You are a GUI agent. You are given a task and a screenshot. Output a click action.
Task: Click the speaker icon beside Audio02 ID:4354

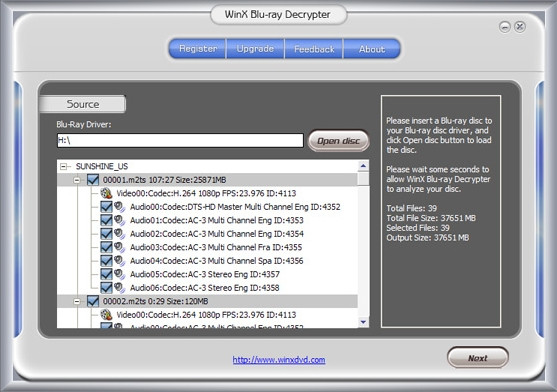[119, 234]
